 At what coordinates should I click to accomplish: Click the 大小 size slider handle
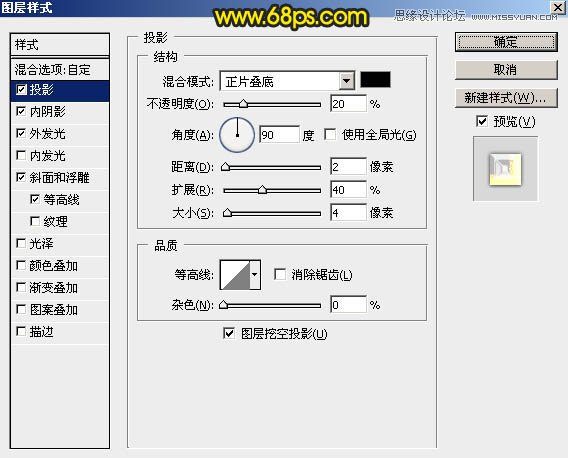click(227, 212)
